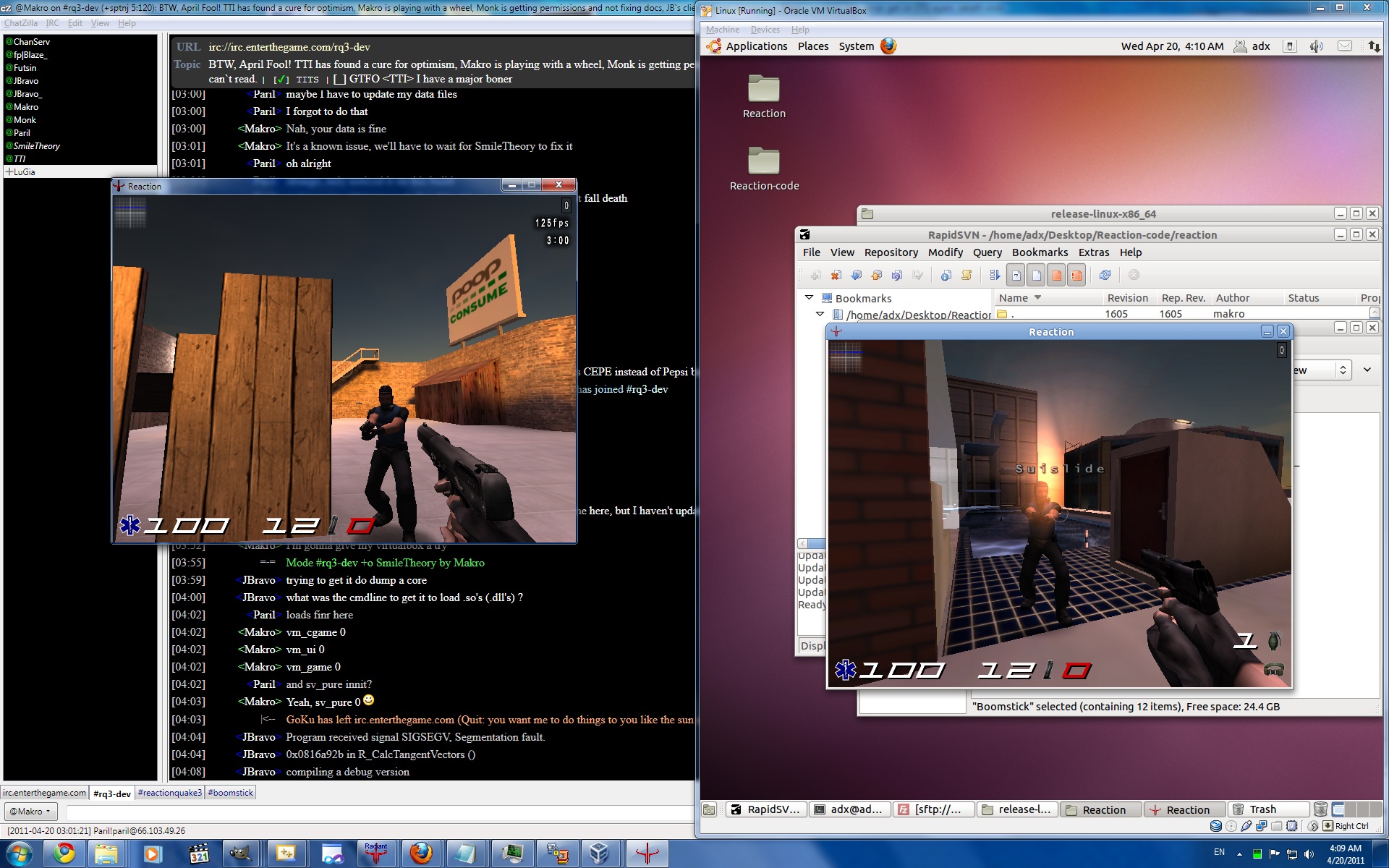1389x868 pixels.
Task: Toggle the show modified files button
Action: pos(1056,275)
